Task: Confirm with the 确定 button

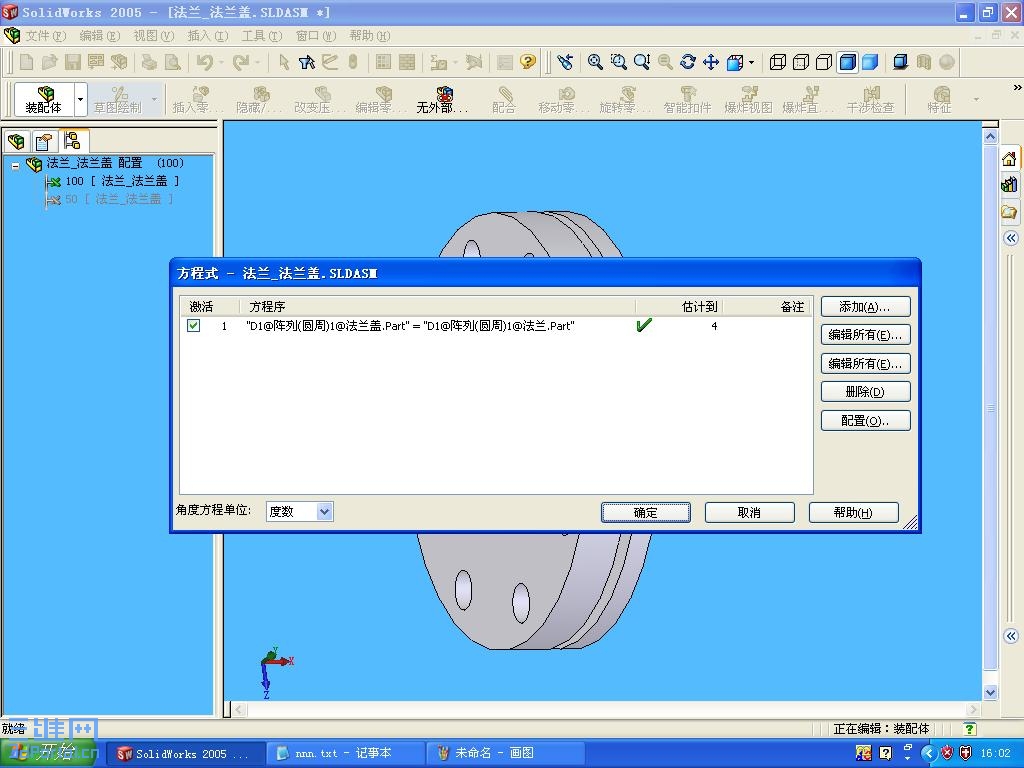Action: point(645,512)
